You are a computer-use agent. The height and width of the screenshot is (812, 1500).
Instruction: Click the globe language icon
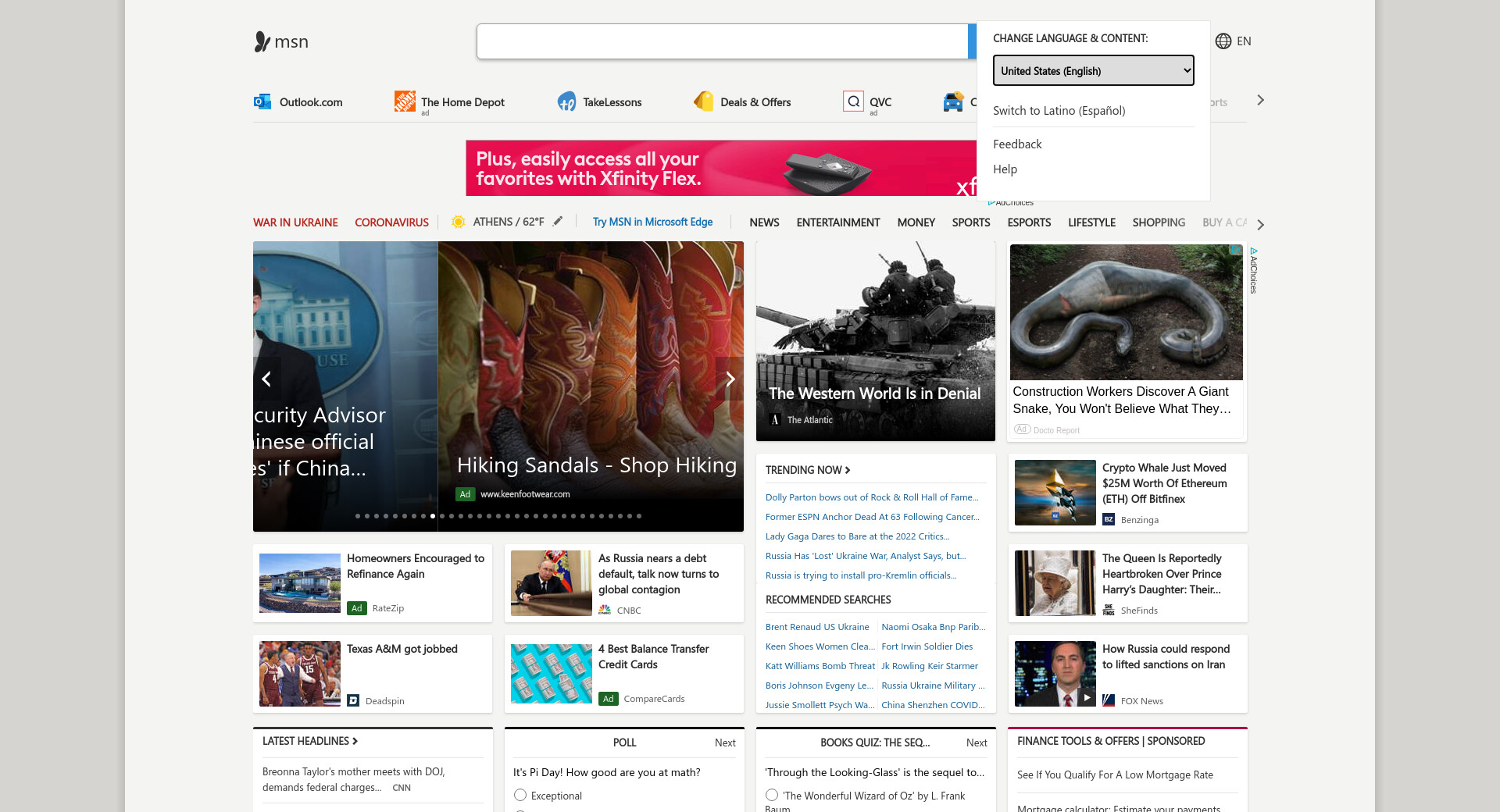(x=1223, y=41)
